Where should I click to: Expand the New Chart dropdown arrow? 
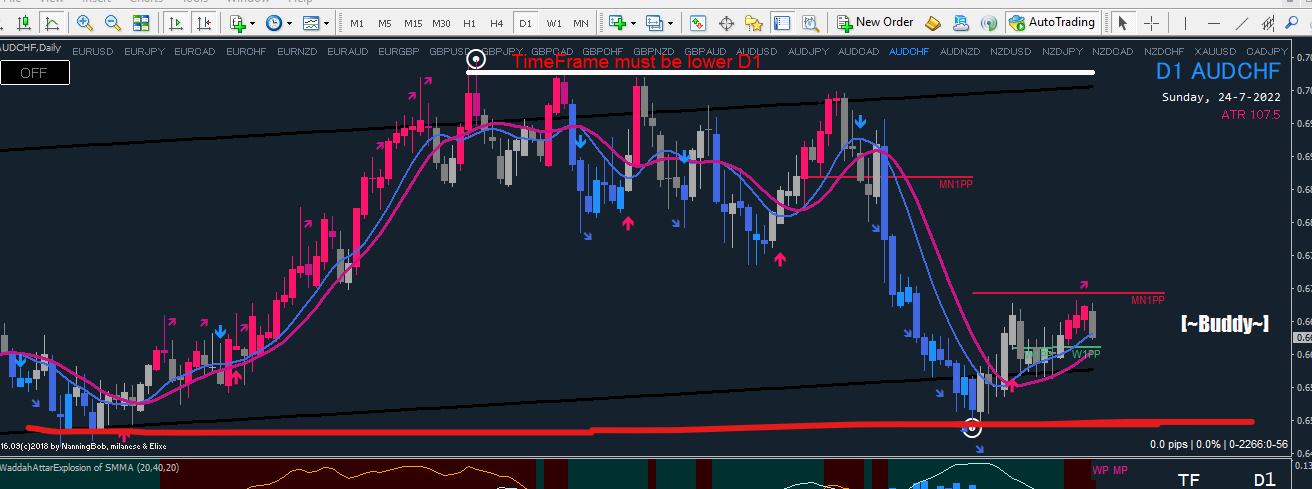click(634, 22)
